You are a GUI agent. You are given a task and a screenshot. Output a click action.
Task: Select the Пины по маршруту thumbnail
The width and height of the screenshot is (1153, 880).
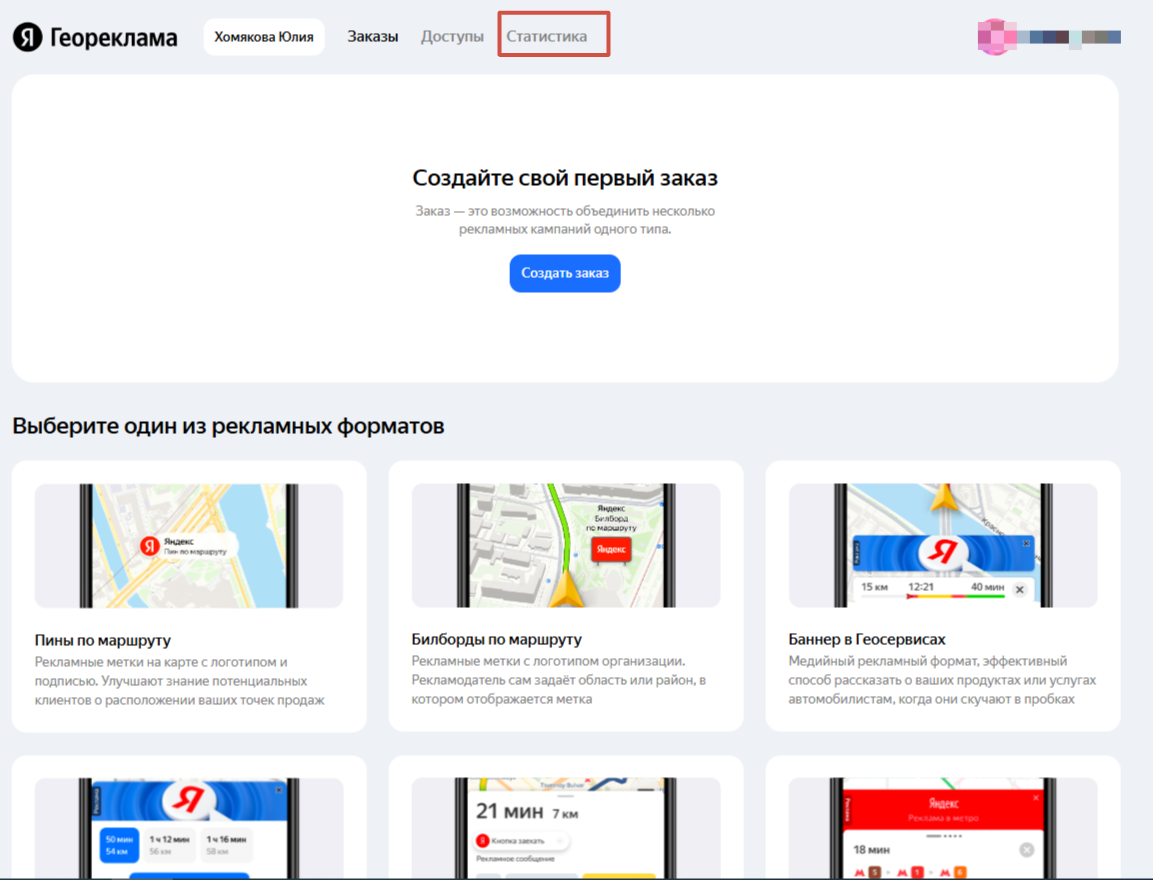tap(189, 545)
